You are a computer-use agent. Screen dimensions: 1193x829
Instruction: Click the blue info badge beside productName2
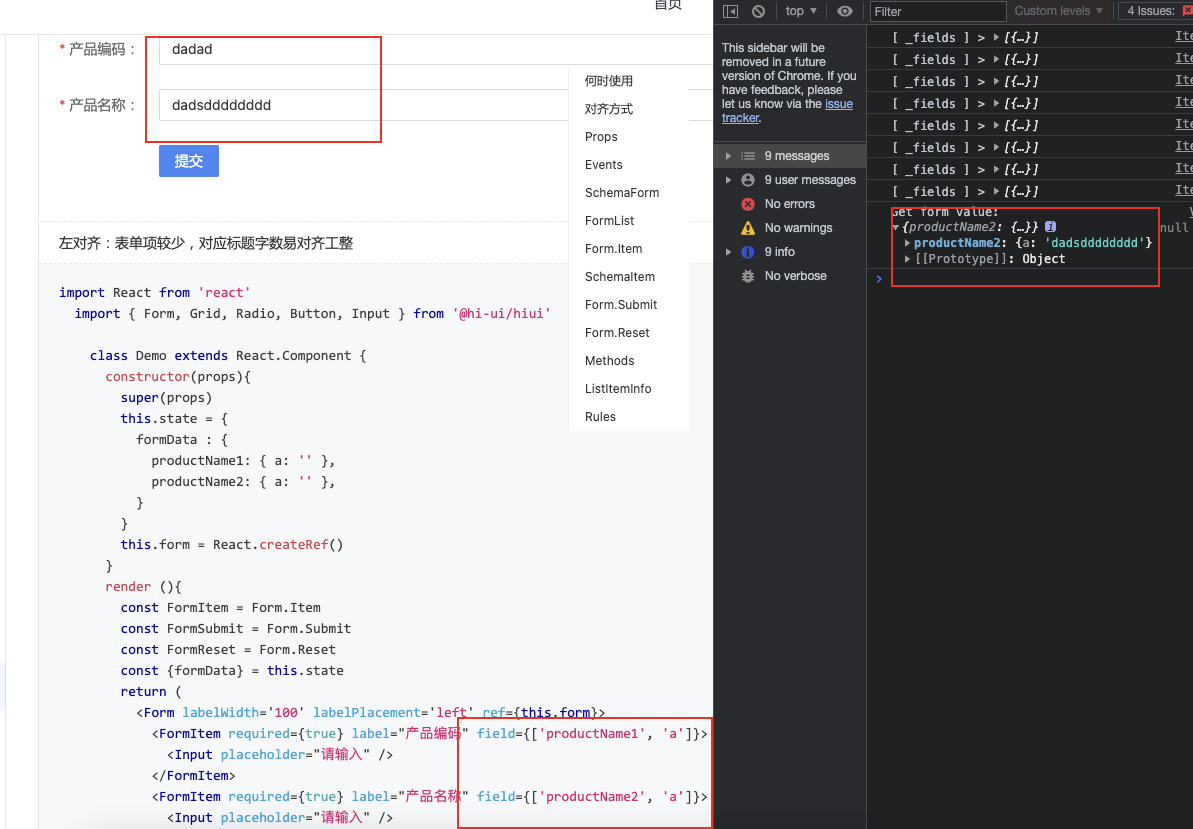point(1050,226)
